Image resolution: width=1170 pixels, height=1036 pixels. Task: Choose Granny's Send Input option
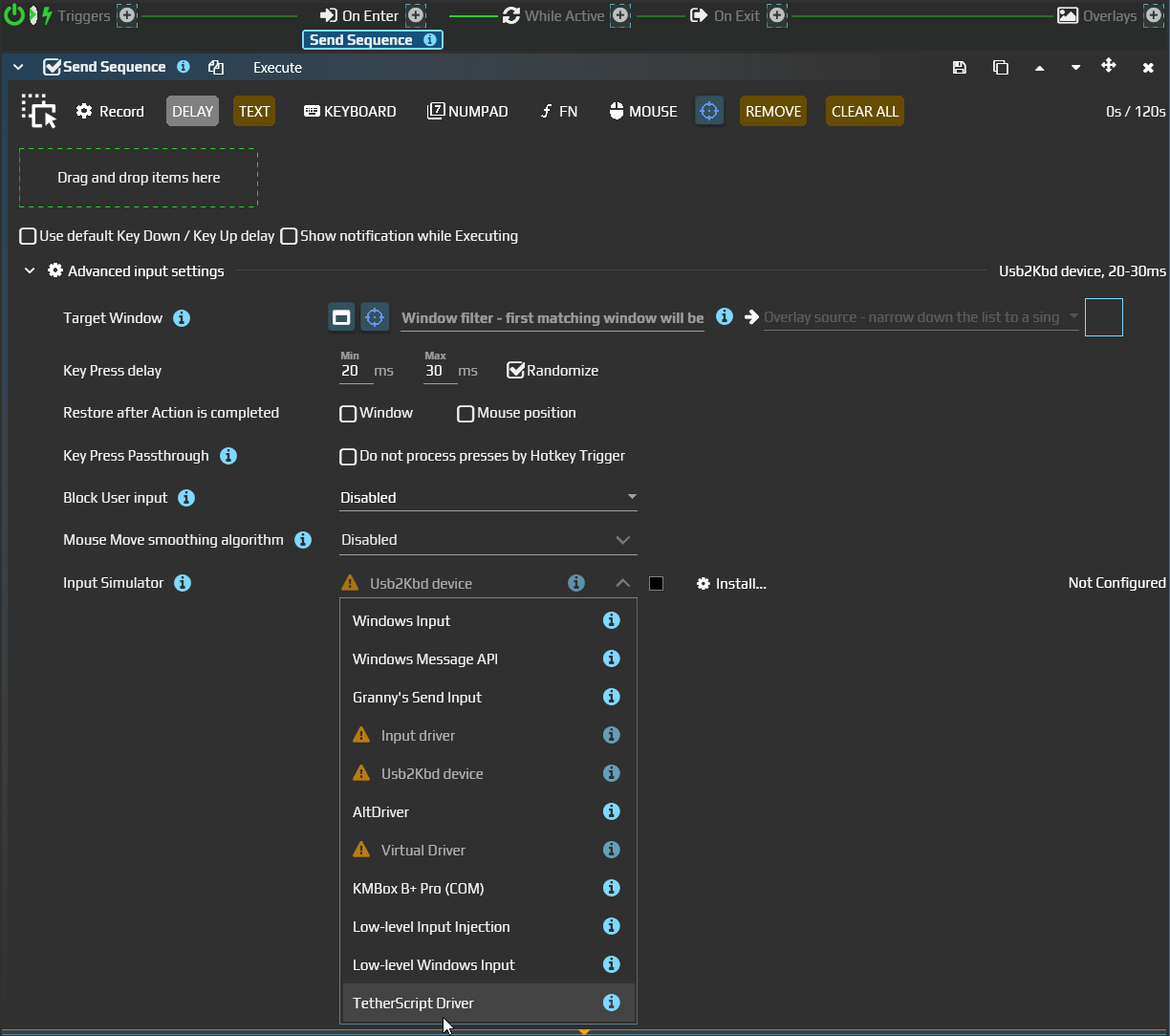[x=488, y=698]
